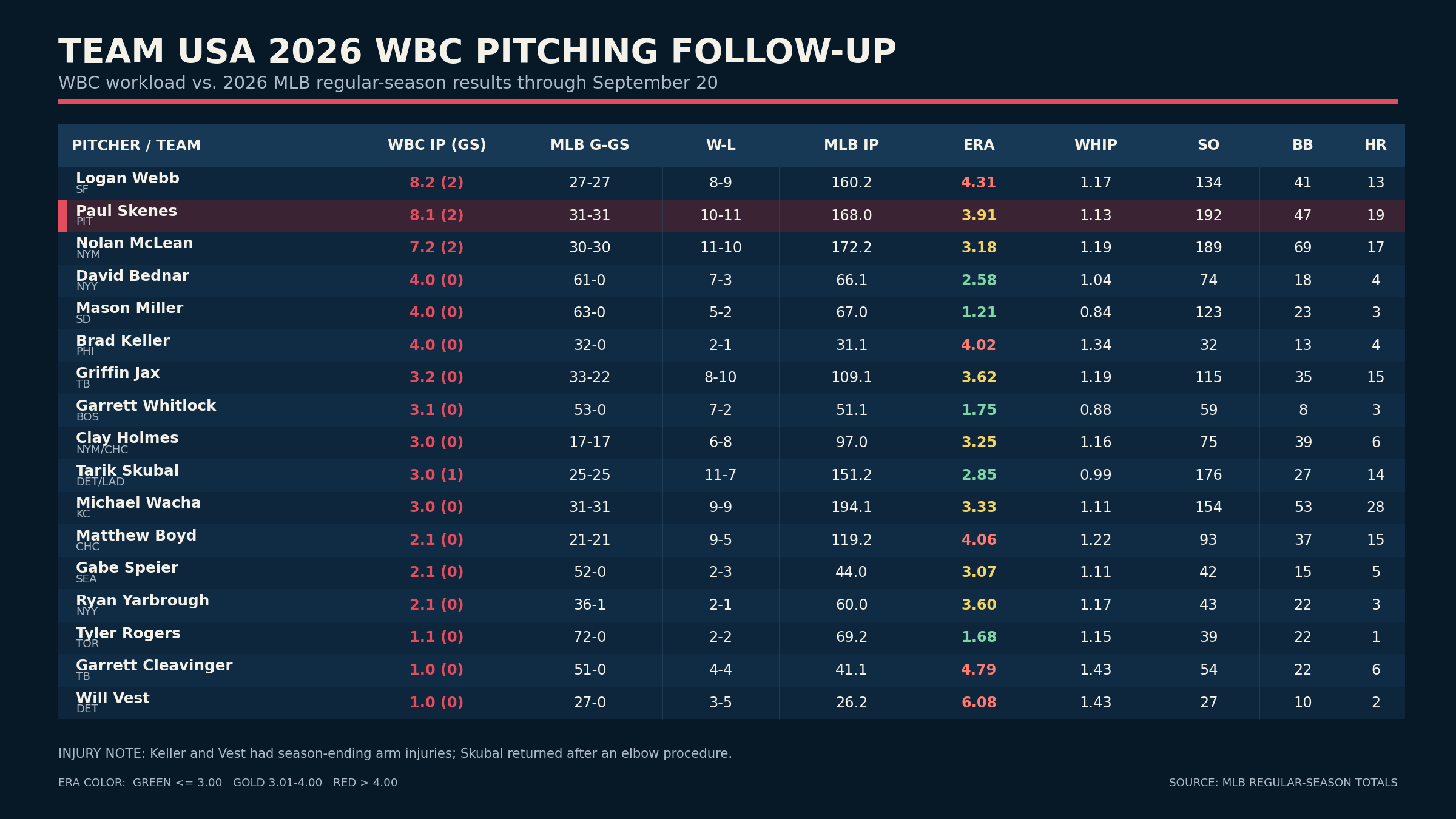Select Tyler Rogers' 72-0 games cell

590,637
